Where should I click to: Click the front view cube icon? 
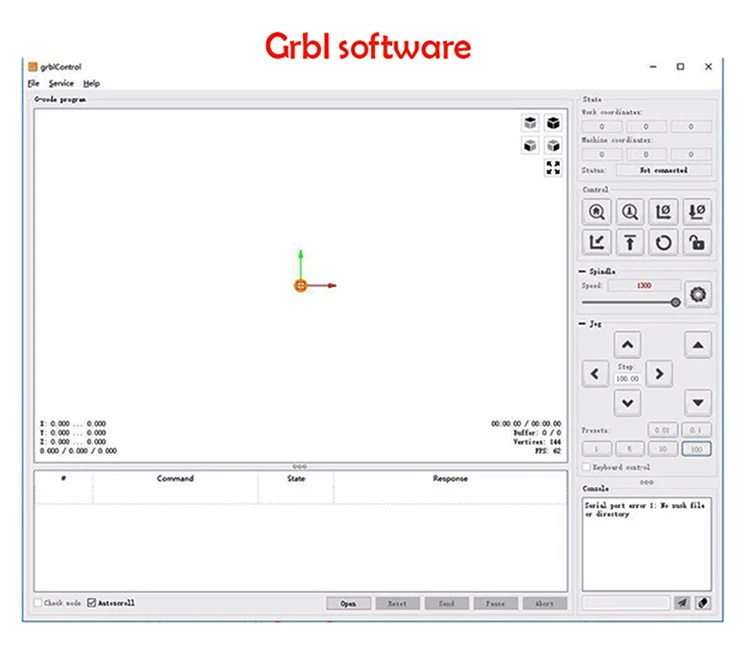[530, 145]
